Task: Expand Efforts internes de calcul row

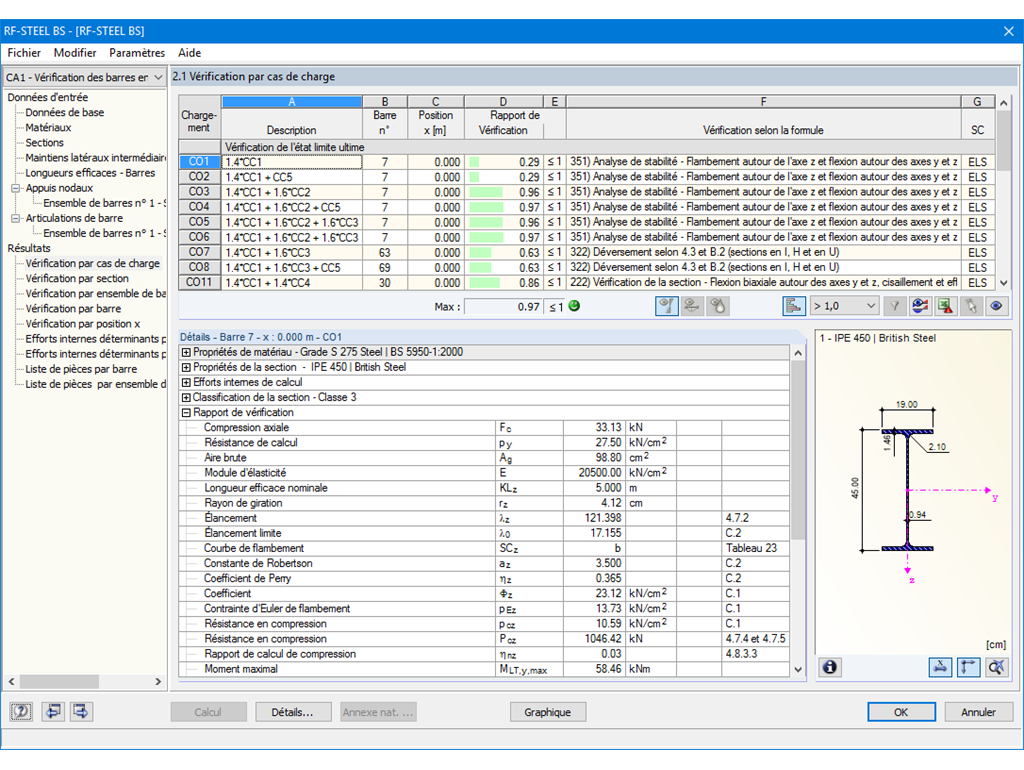Action: pyautogui.click(x=186, y=382)
